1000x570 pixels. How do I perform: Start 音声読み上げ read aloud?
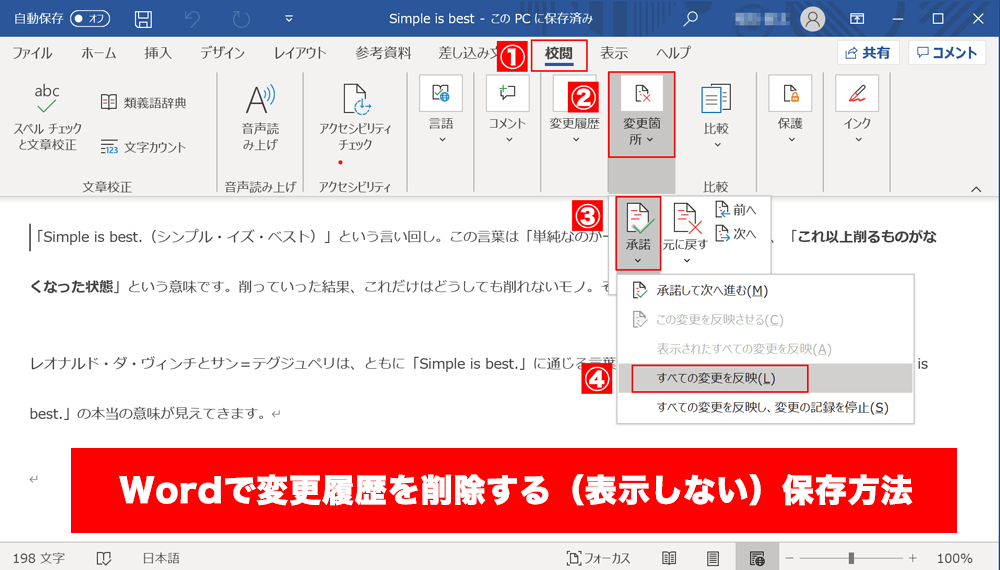(x=260, y=118)
